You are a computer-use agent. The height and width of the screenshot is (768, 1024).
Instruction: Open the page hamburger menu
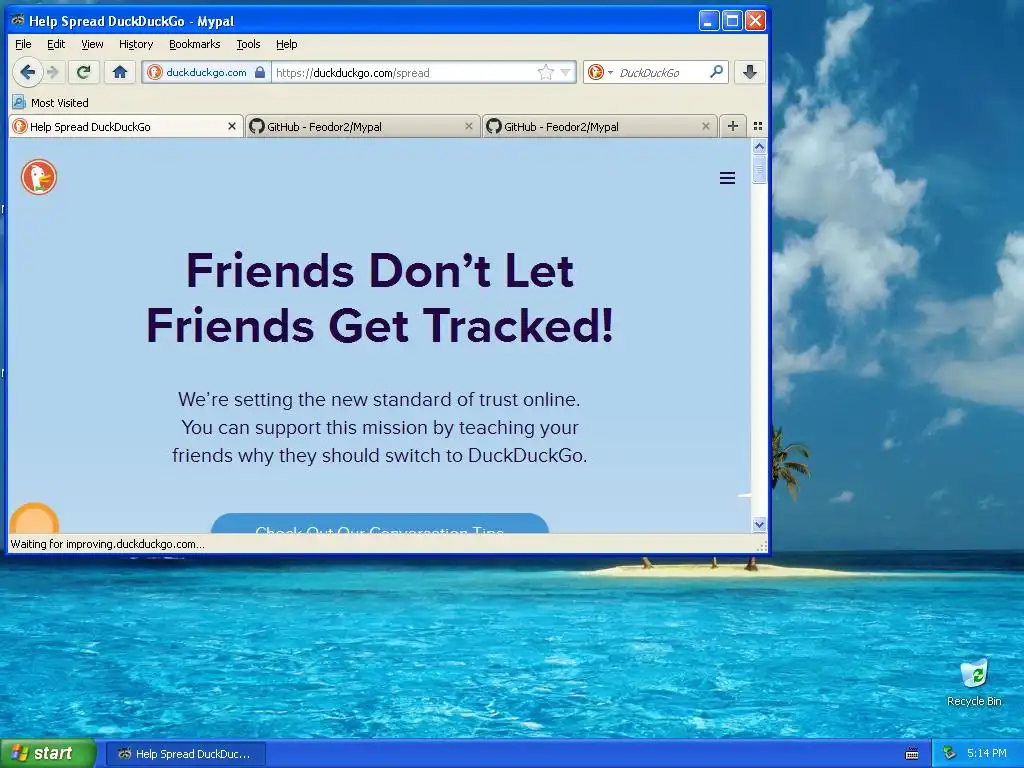click(728, 178)
